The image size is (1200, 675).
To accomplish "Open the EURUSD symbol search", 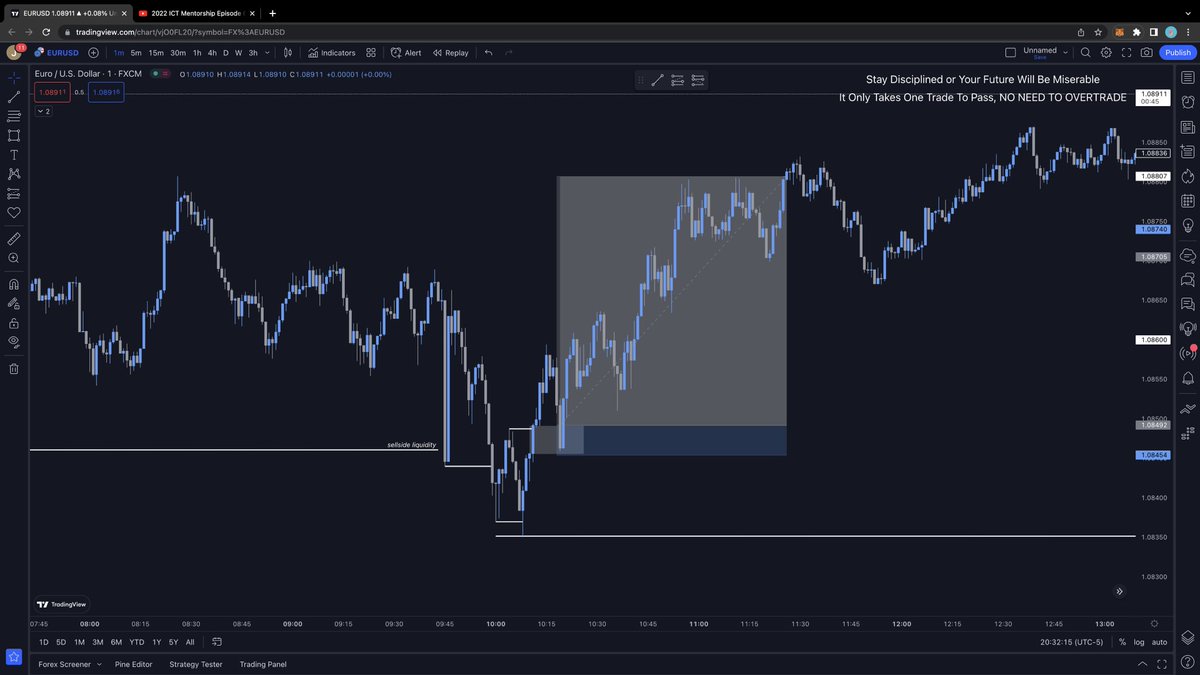I will click(56, 53).
